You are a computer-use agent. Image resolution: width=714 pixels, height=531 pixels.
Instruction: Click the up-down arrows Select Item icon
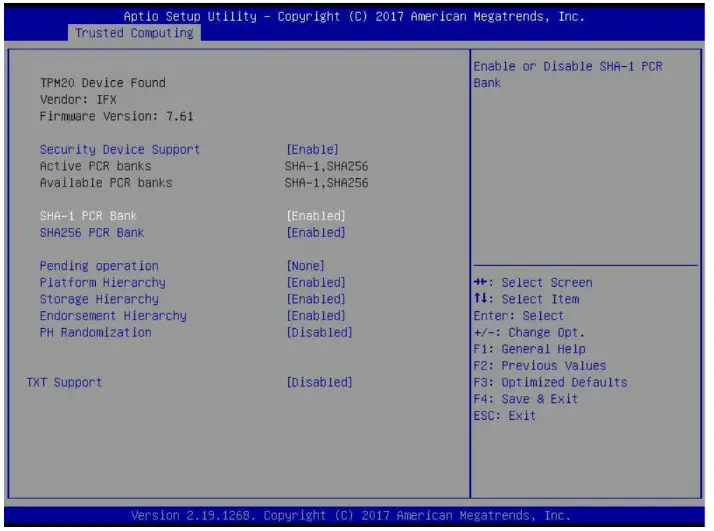point(480,299)
